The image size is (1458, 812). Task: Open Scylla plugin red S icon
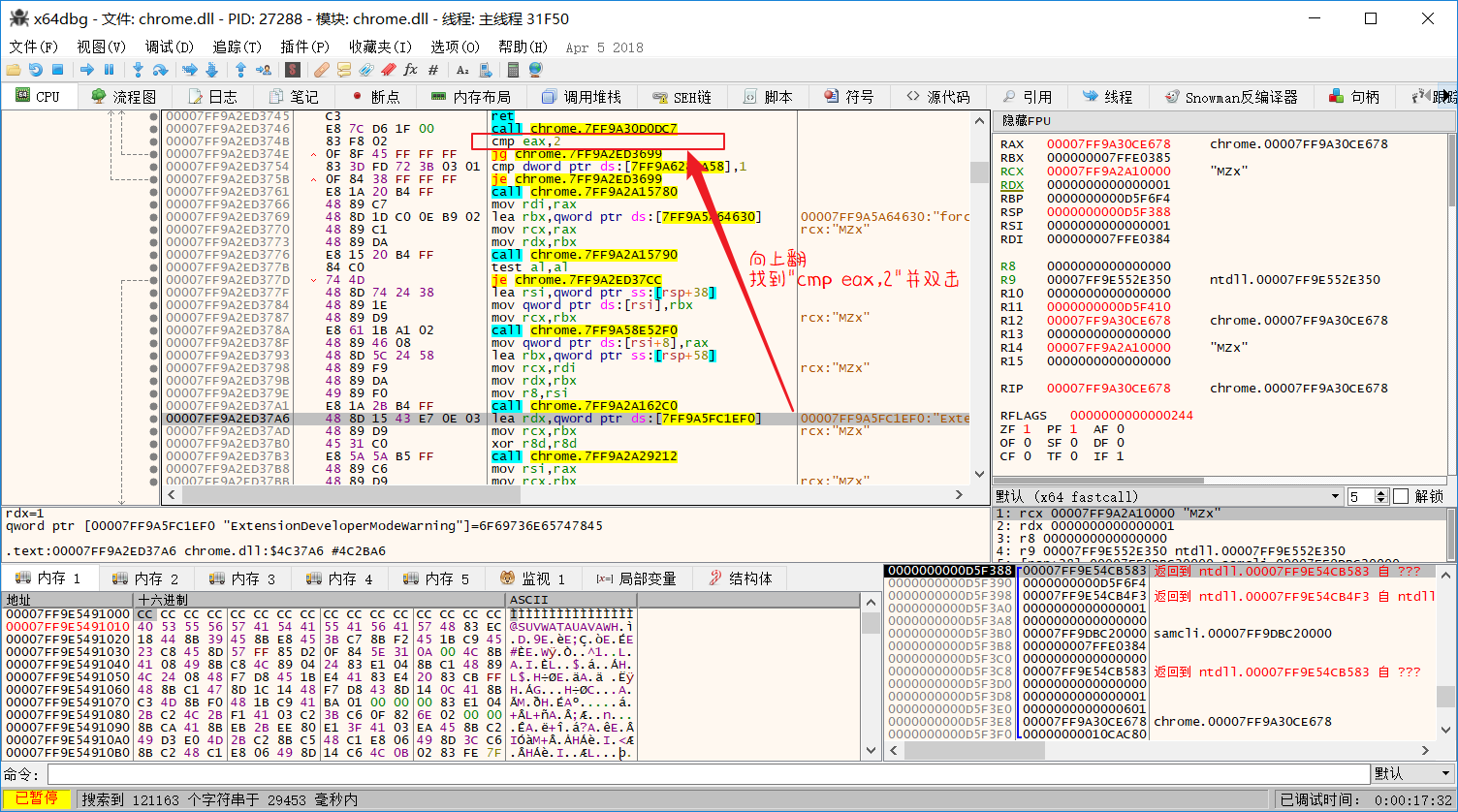[x=293, y=70]
